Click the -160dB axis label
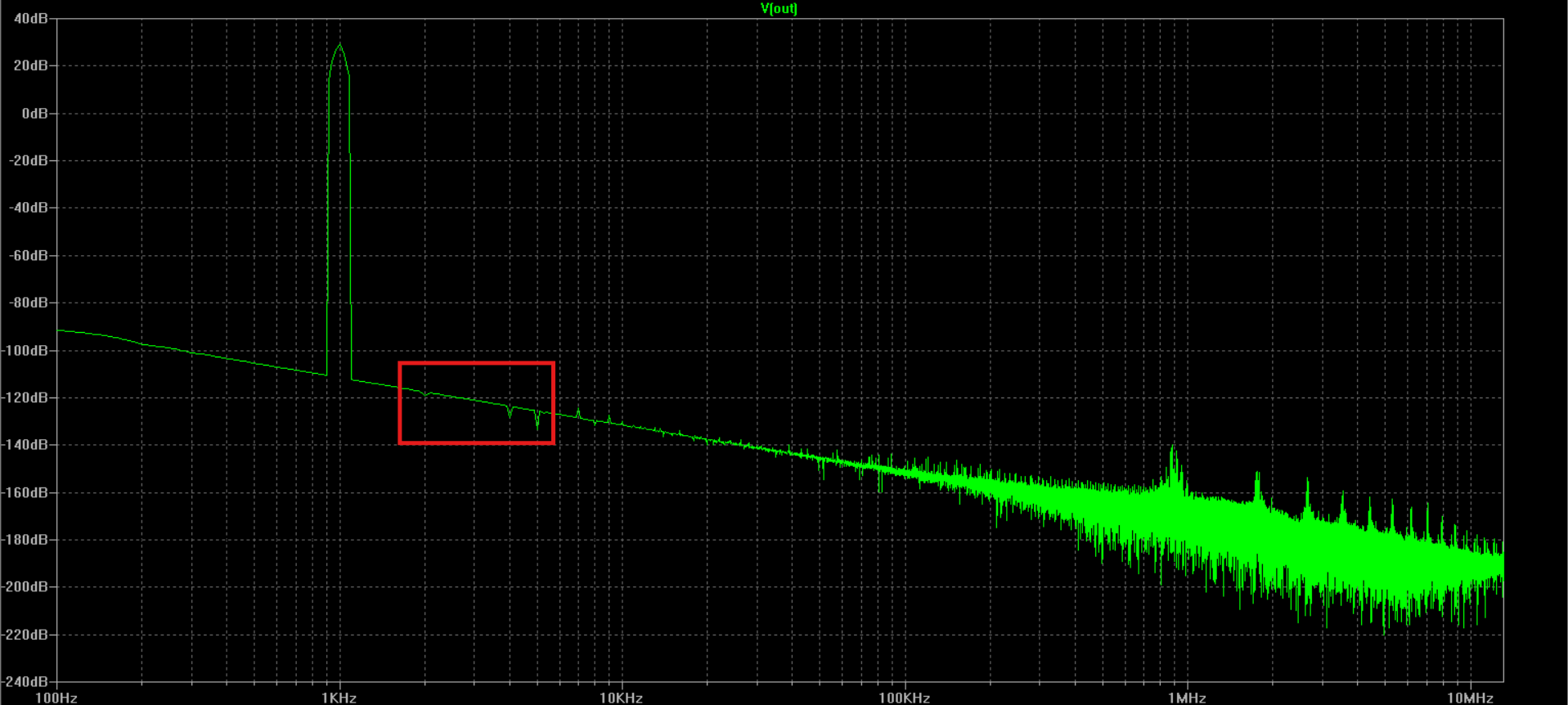 pos(25,492)
